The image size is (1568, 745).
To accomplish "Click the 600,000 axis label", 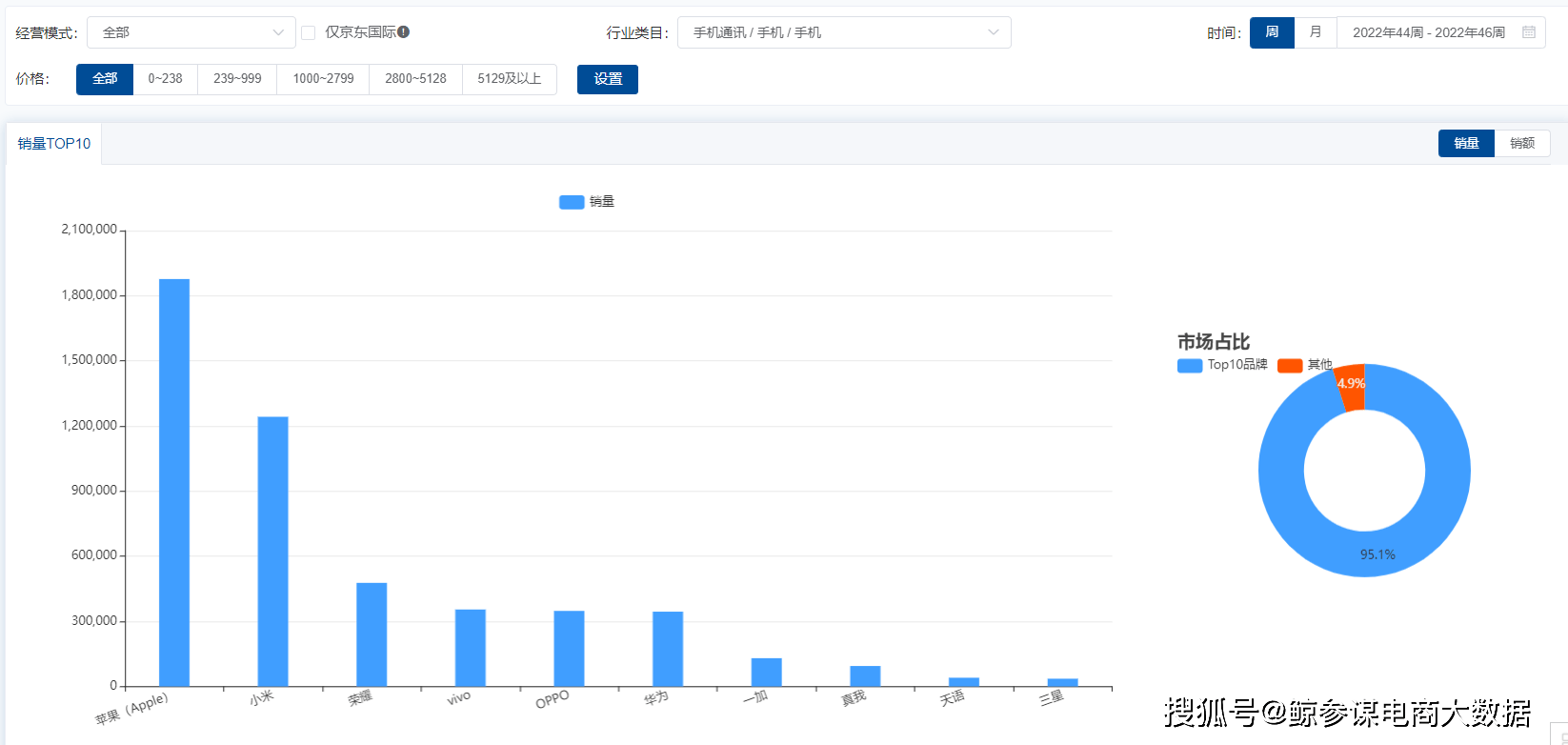I will coord(94,555).
